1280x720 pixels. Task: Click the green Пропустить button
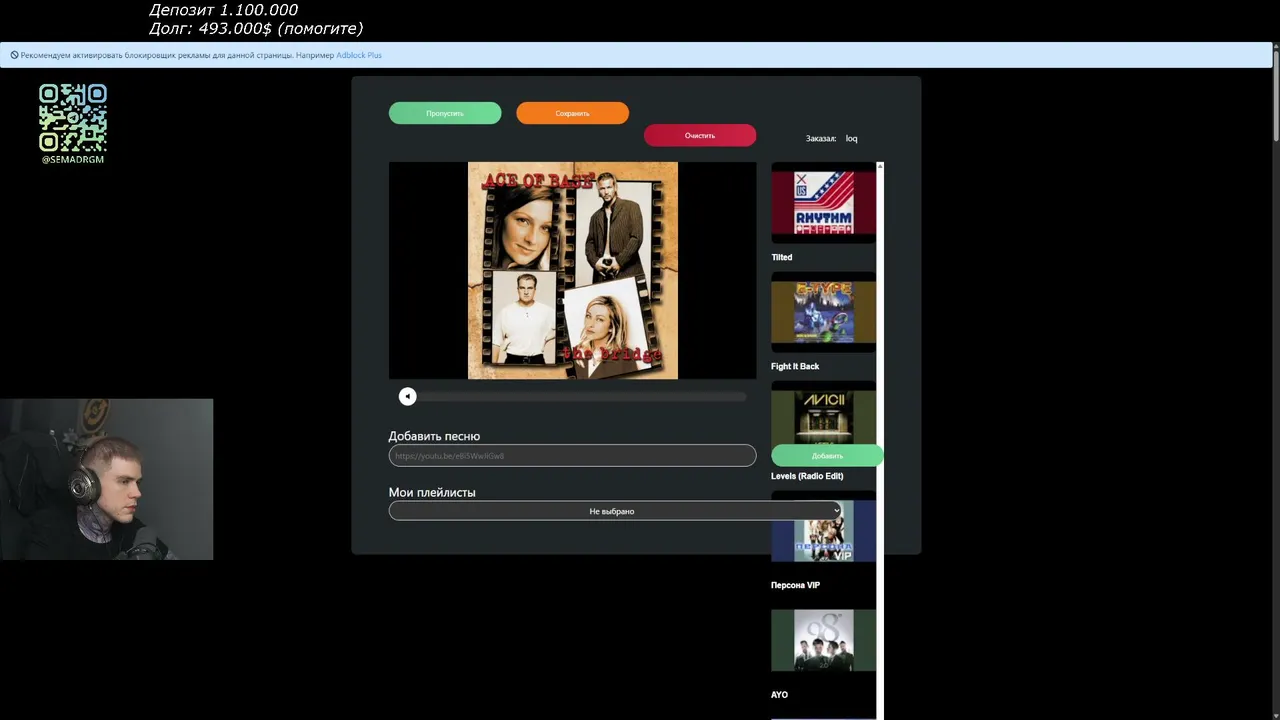tap(445, 113)
